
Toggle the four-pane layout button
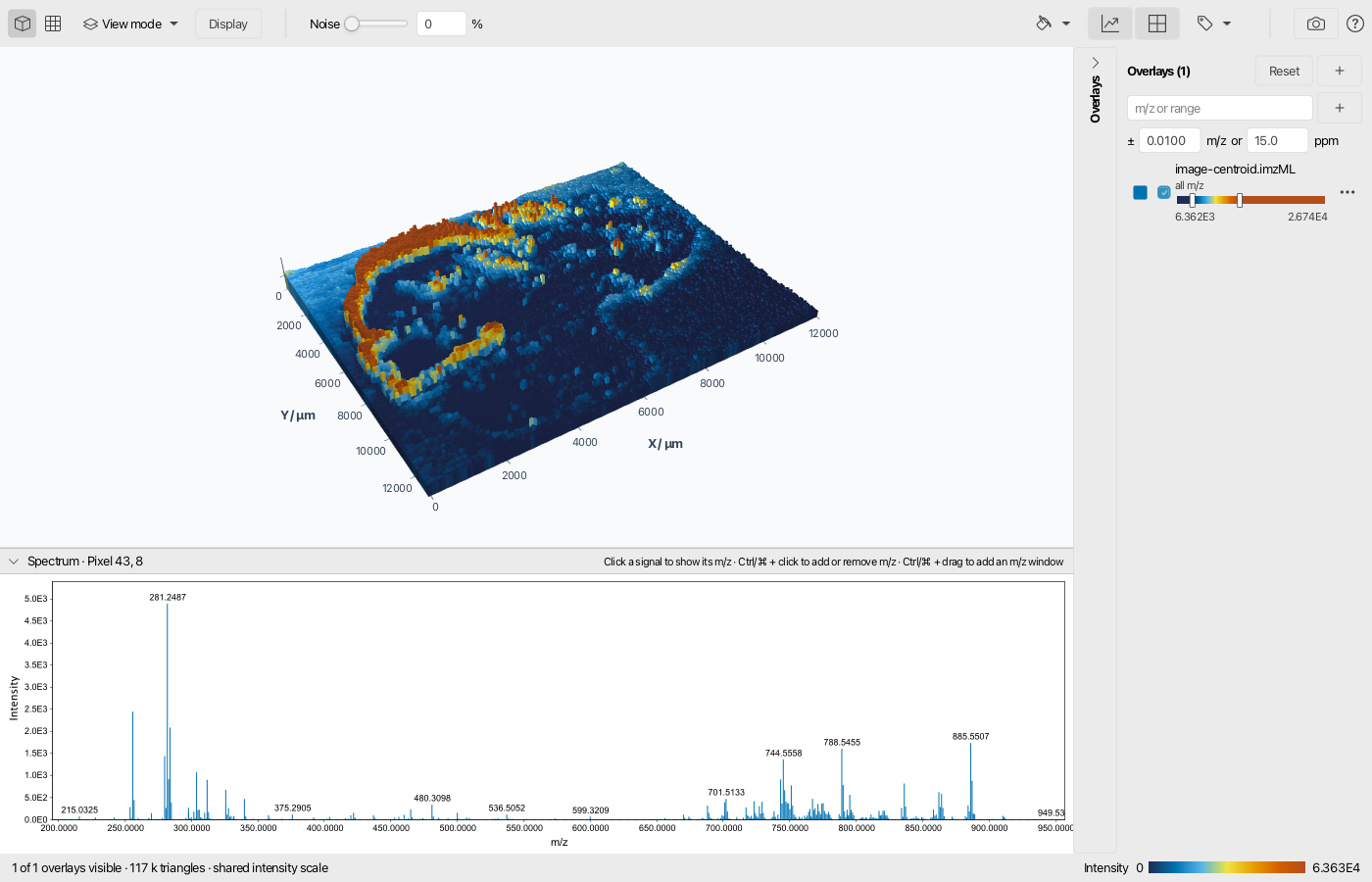click(x=1157, y=24)
